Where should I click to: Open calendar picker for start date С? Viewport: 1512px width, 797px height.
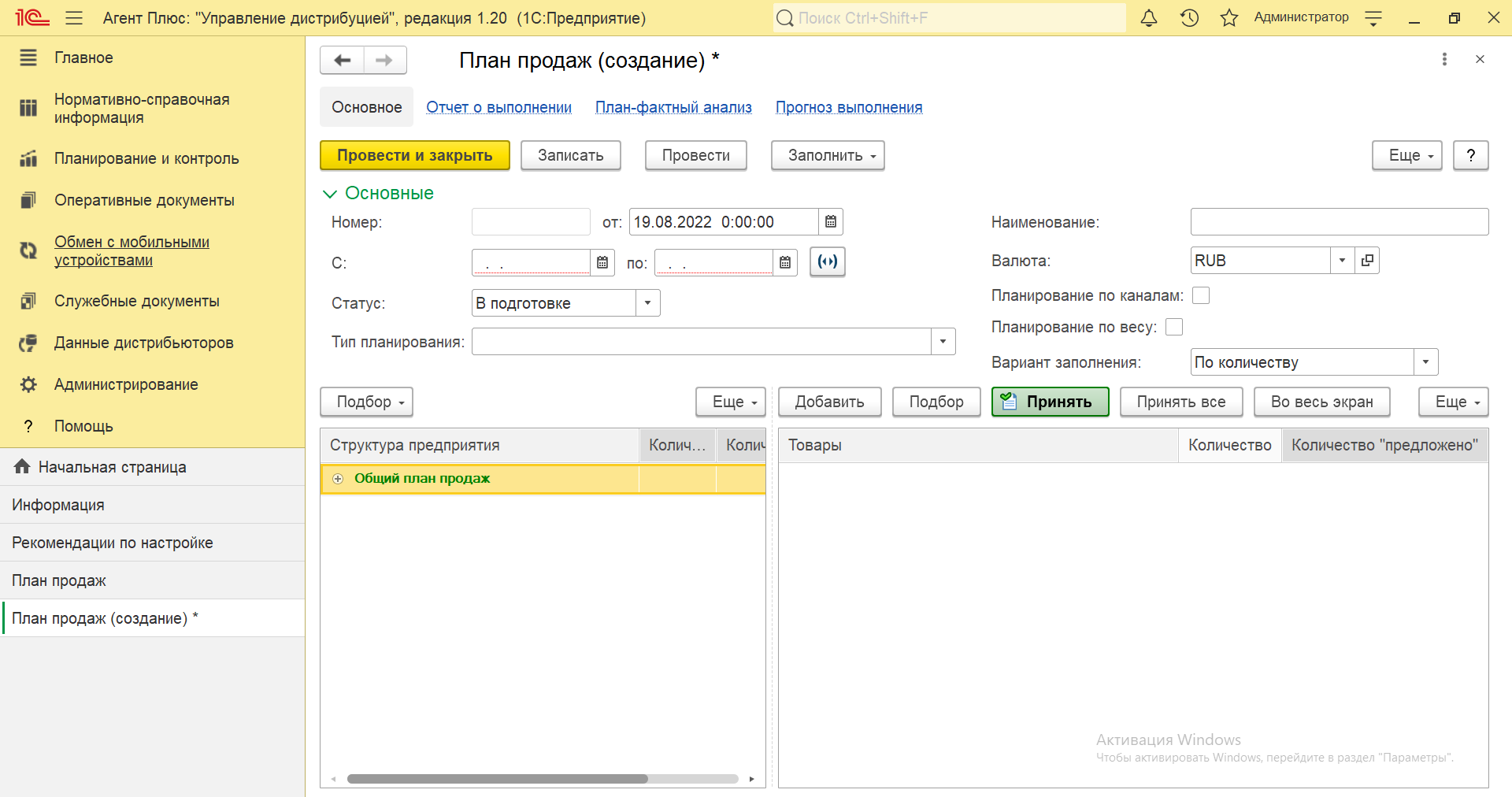[602, 262]
